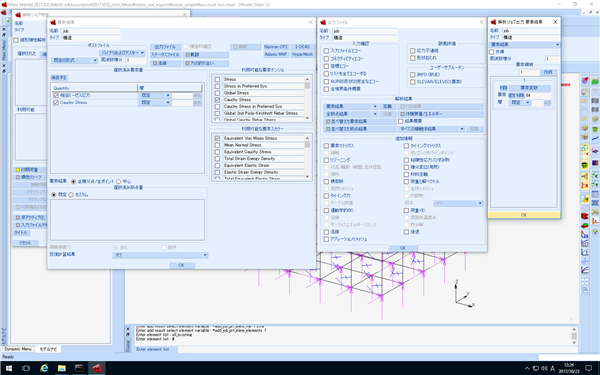Click the green folder icon in right toolbar
This screenshot has height=375, width=600.
595,81
